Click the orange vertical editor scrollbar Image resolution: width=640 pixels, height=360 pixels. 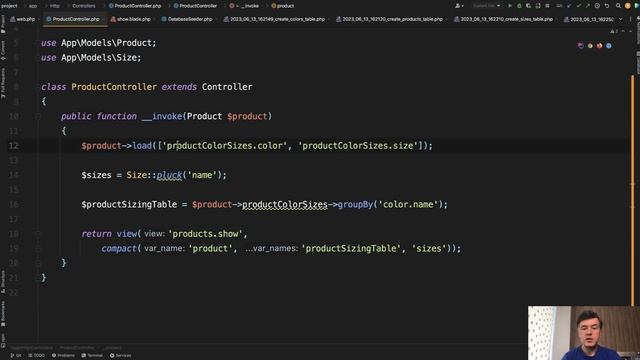pyautogui.click(x=633, y=190)
